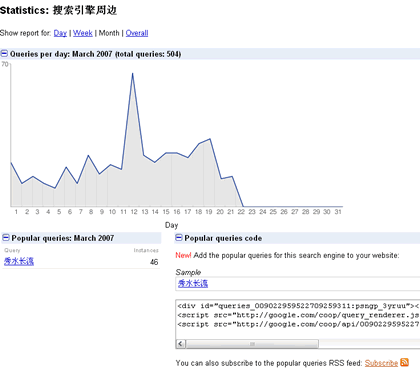Show the report for Week
Image resolution: width=420 pixels, height=371 pixels.
pyautogui.click(x=83, y=33)
